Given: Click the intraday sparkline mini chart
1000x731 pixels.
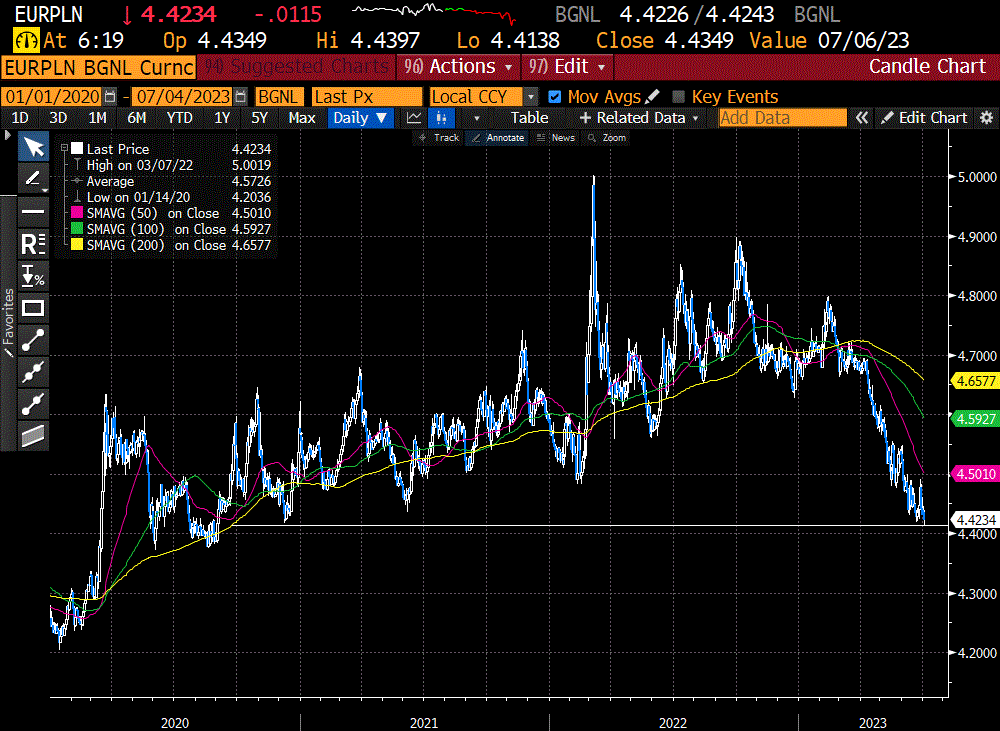Looking at the screenshot, I should coord(434,13).
